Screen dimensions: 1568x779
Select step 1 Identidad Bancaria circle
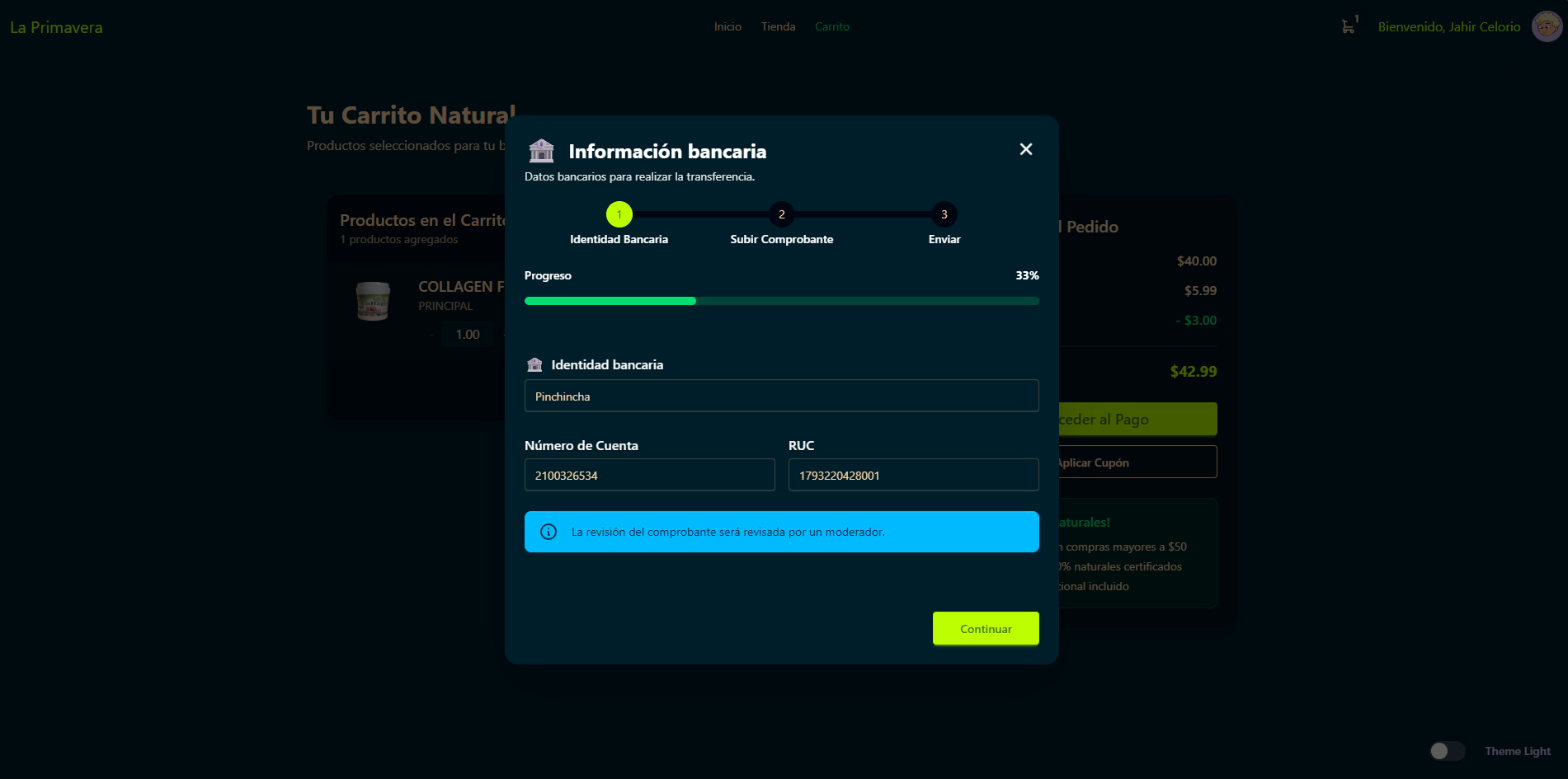coord(619,214)
